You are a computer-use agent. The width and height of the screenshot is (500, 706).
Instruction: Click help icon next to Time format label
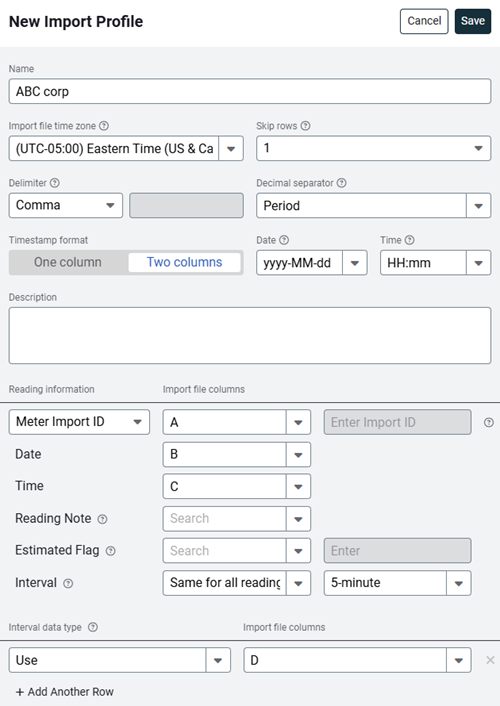point(409,240)
